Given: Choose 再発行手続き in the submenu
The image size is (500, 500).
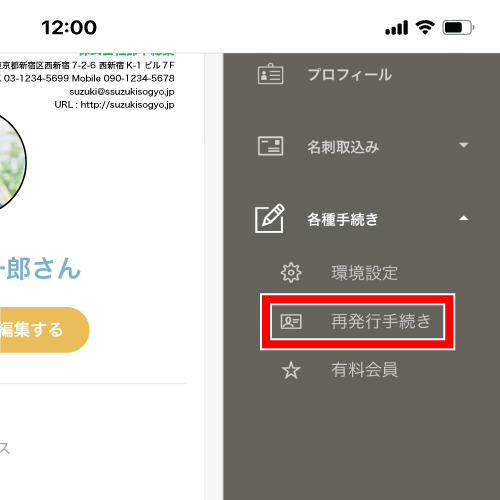Looking at the screenshot, I should 381,322.
